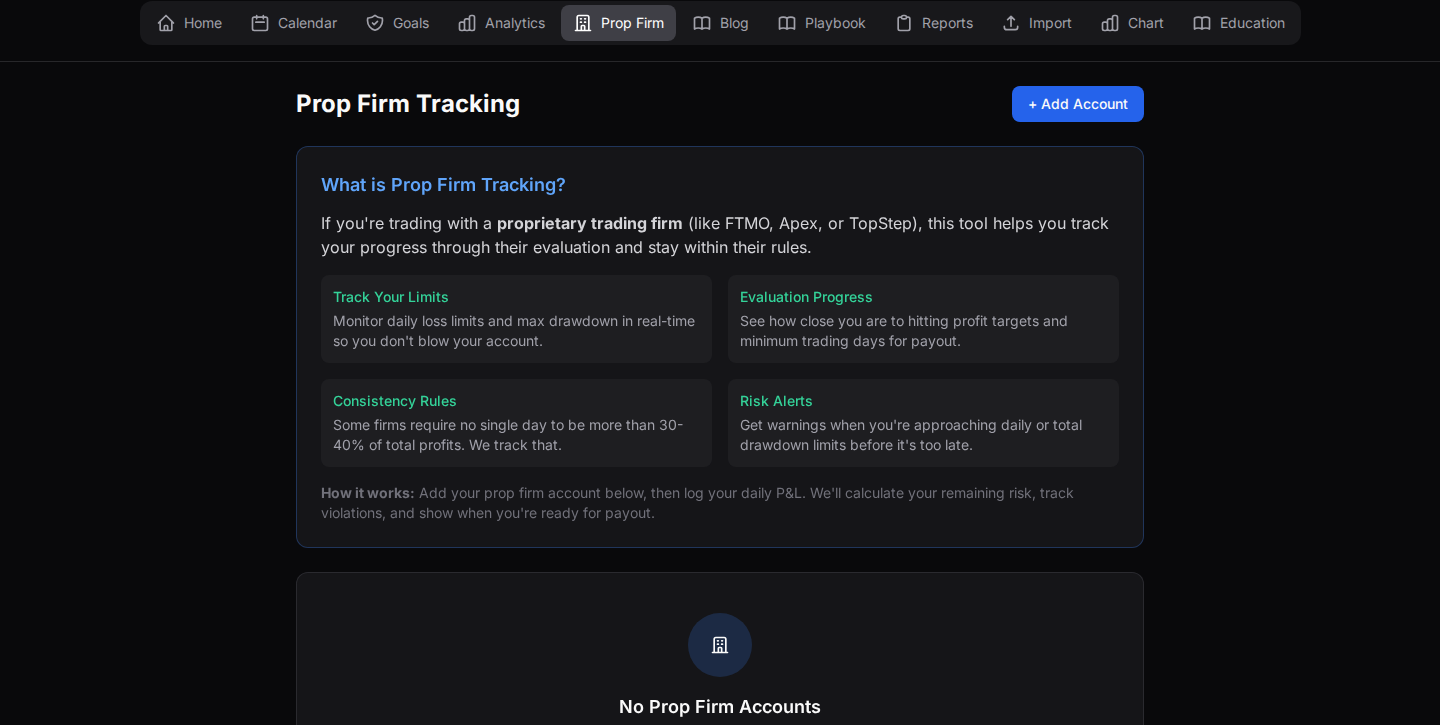This screenshot has height=725, width=1440.
Task: Click the Risk Alerts info card
Action: pos(923,422)
